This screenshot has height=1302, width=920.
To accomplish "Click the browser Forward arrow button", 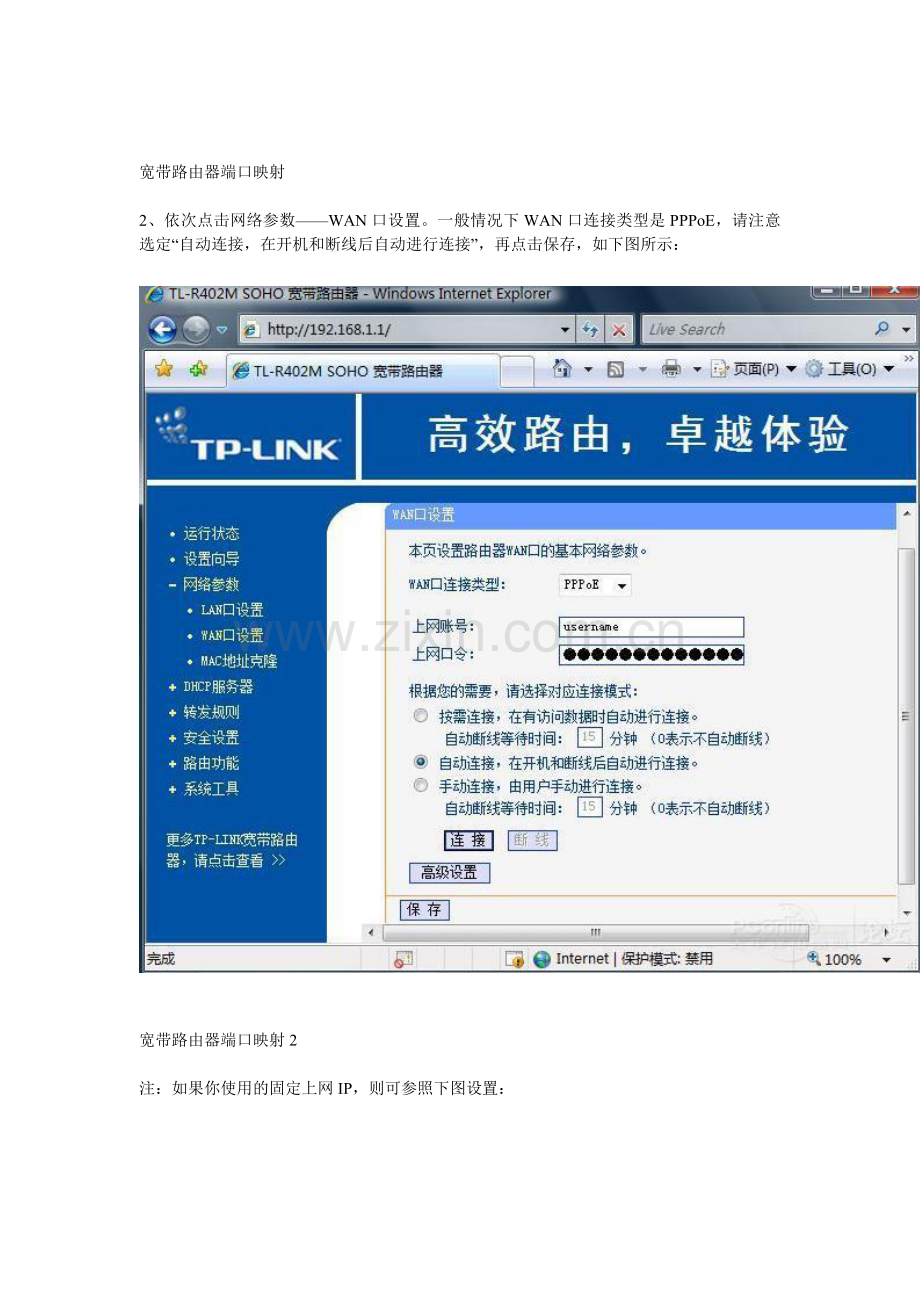I will click(x=196, y=329).
